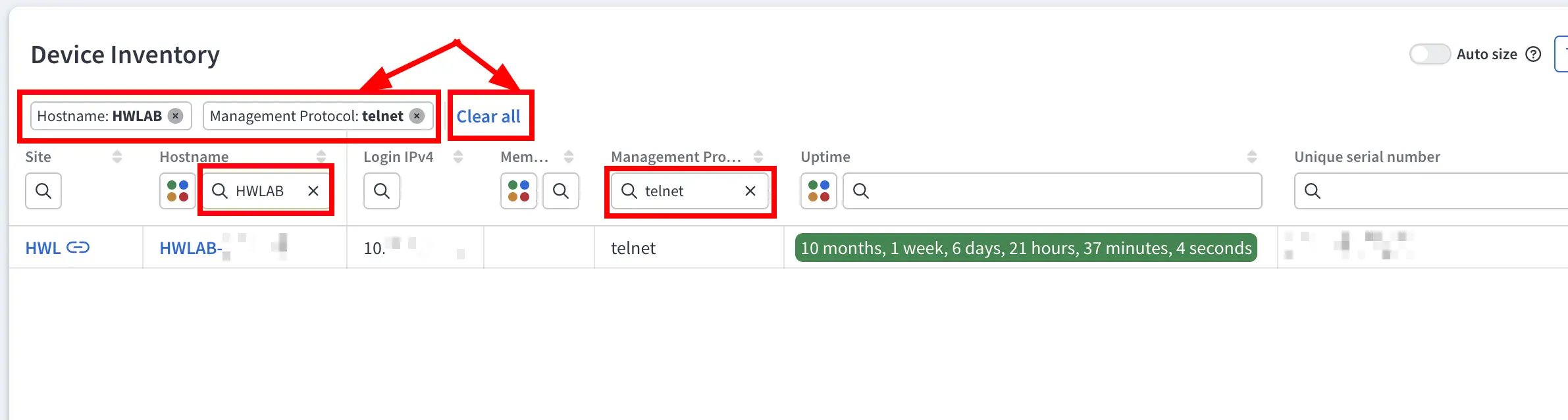Open the Hostname colored-dots category filter

pos(176,191)
